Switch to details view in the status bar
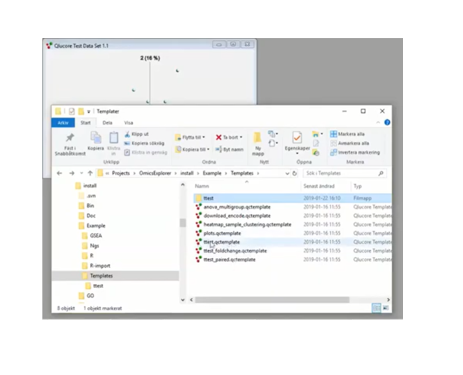Viewport: 463px width, 375px height. (x=376, y=308)
